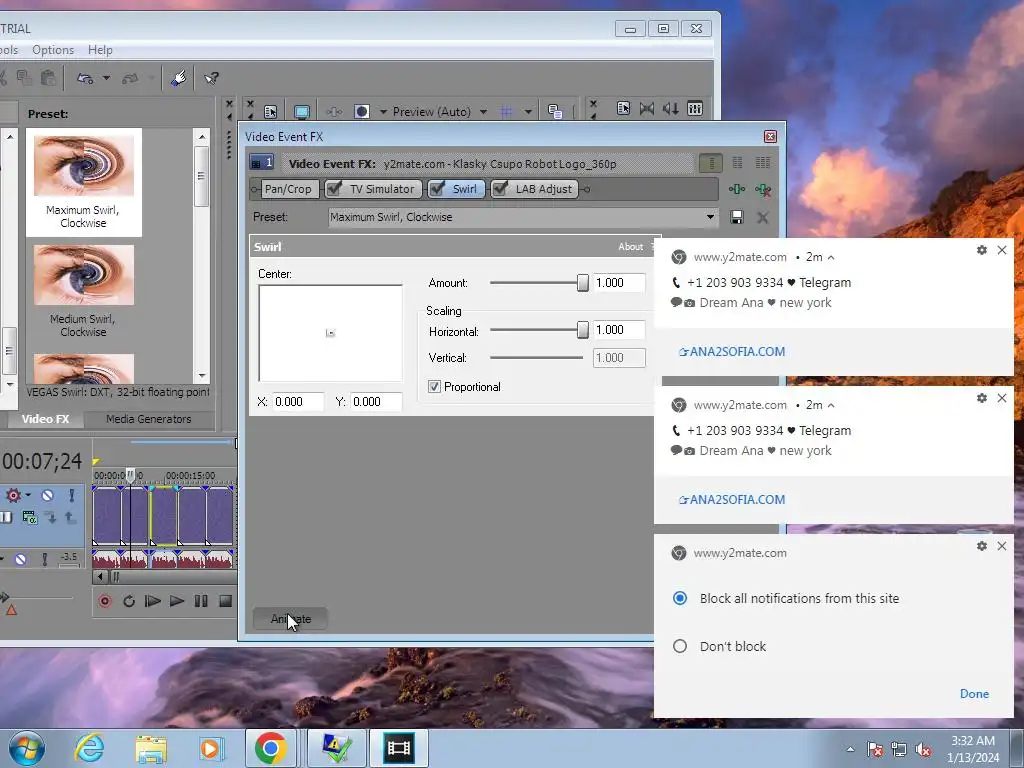Collapse second y2mate notification chevron
1024x768 pixels.
pyautogui.click(x=831, y=406)
